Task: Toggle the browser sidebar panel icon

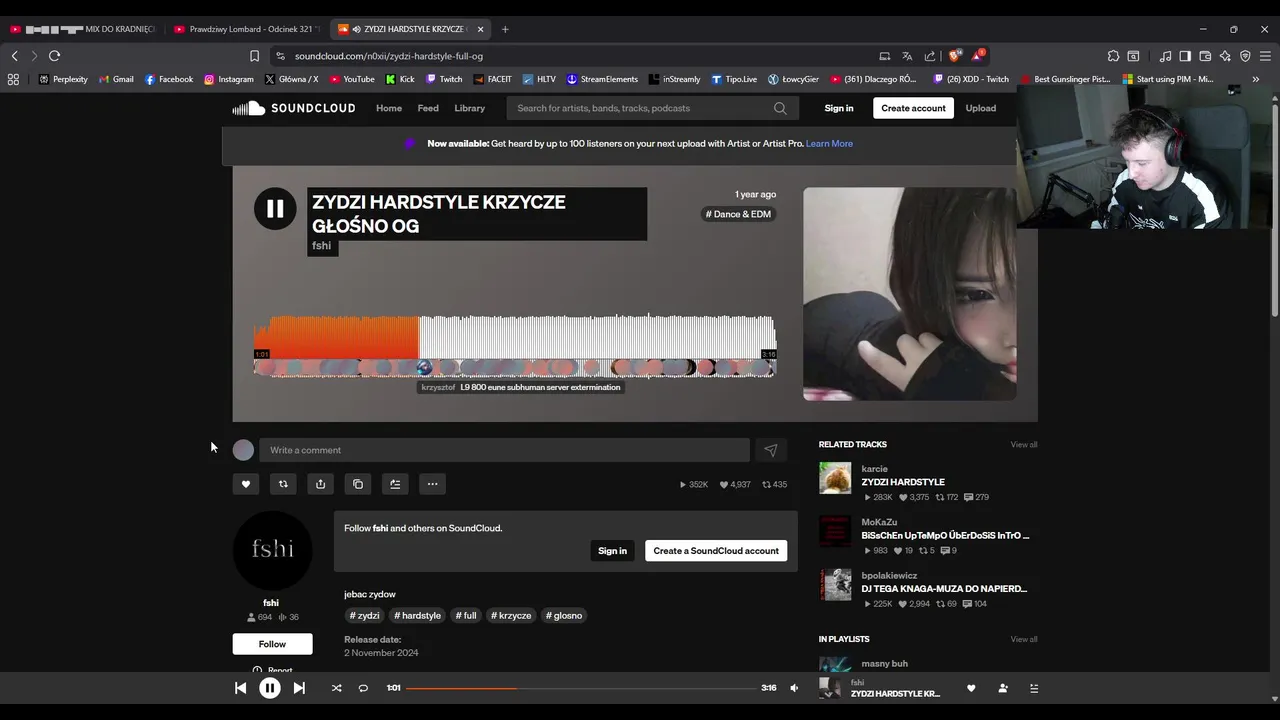Action: pyautogui.click(x=1185, y=56)
